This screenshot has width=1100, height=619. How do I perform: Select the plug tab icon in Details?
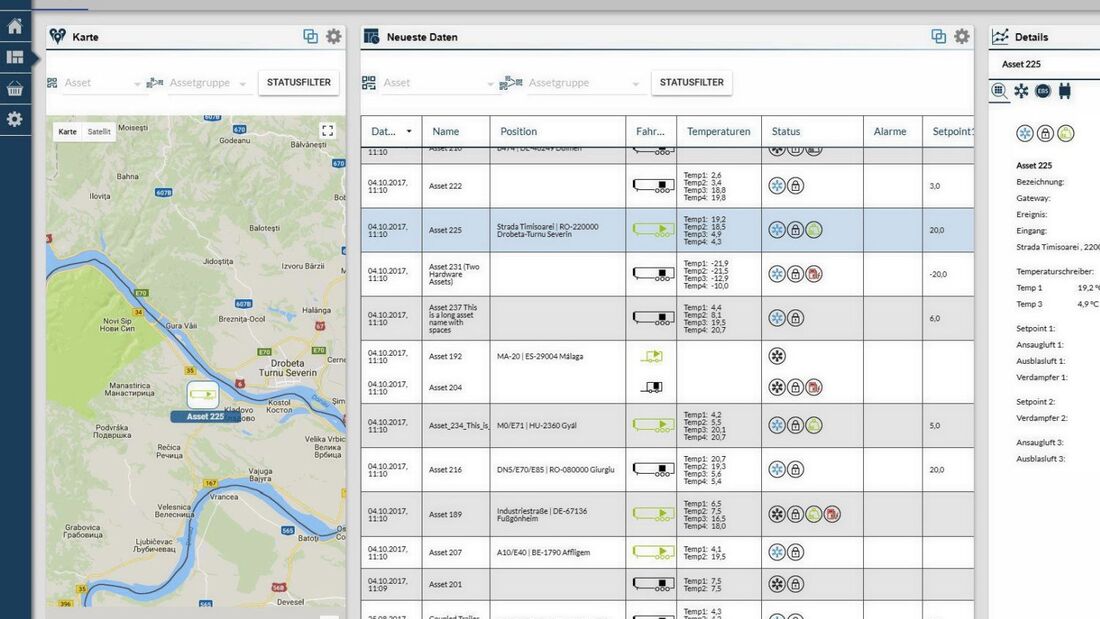pyautogui.click(x=1065, y=91)
